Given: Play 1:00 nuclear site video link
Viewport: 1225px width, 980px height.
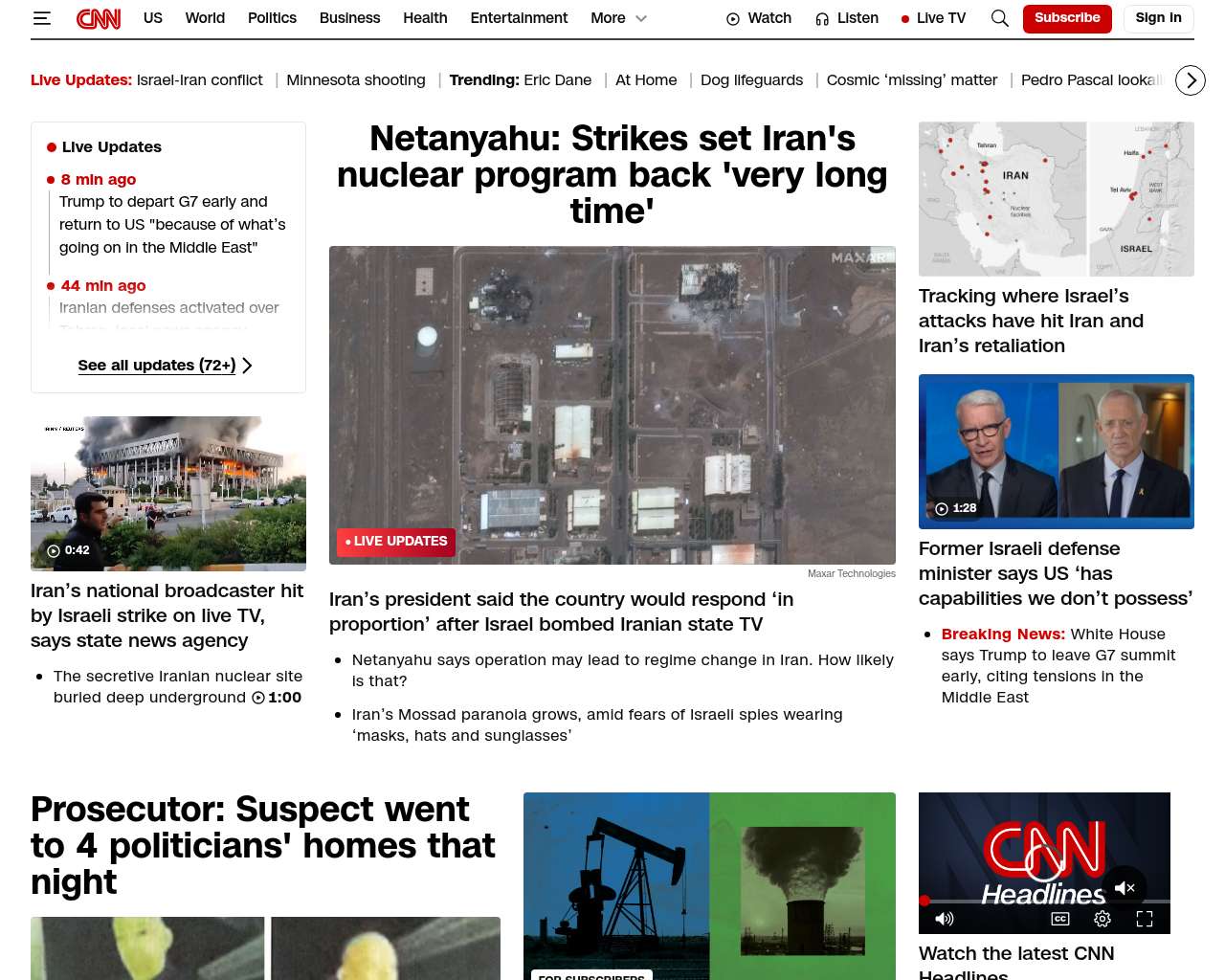Looking at the screenshot, I should pyautogui.click(x=277, y=698).
